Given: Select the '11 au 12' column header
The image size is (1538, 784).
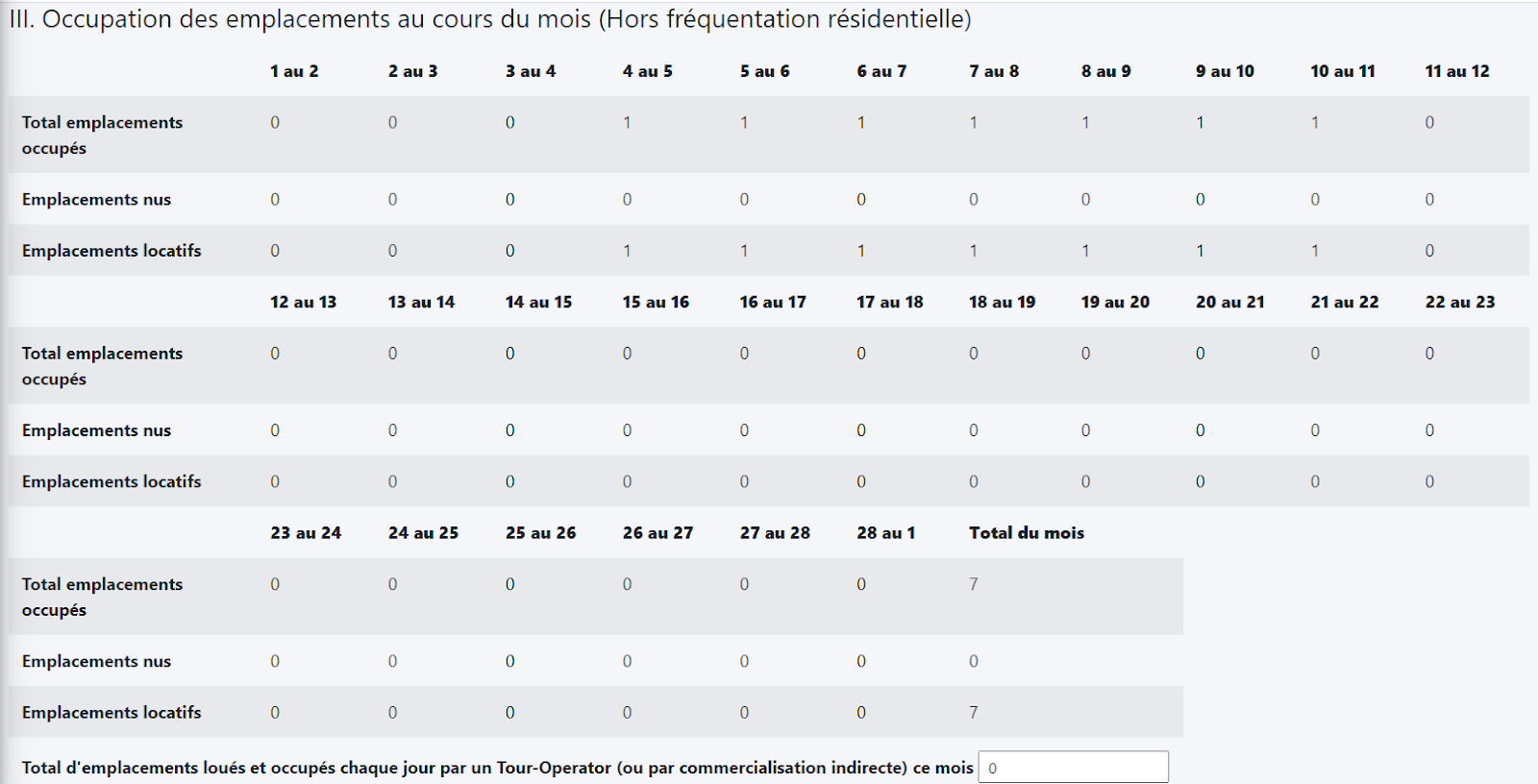Looking at the screenshot, I should (1456, 71).
